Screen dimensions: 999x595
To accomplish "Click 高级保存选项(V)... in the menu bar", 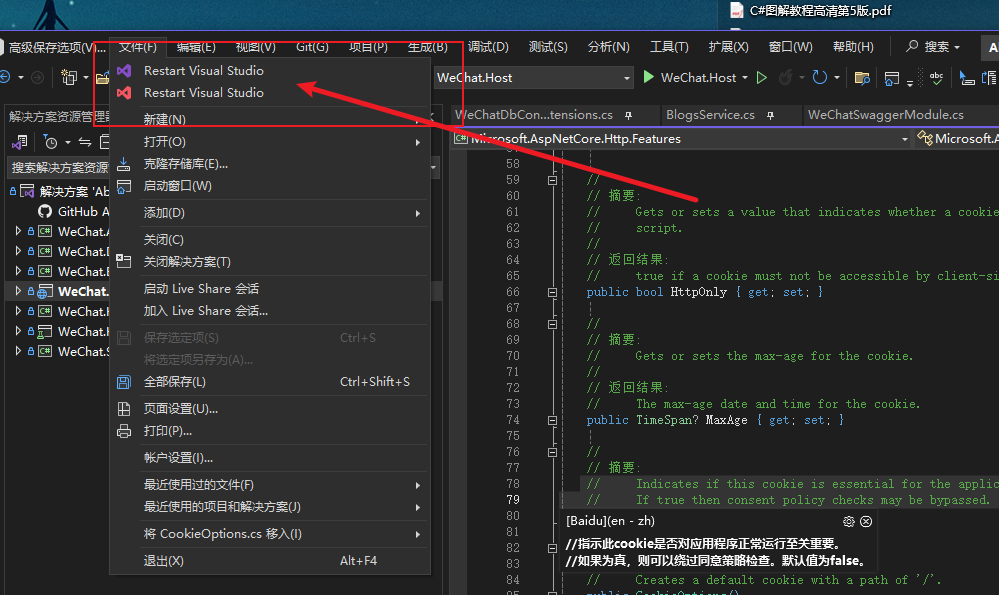I will click(56, 48).
